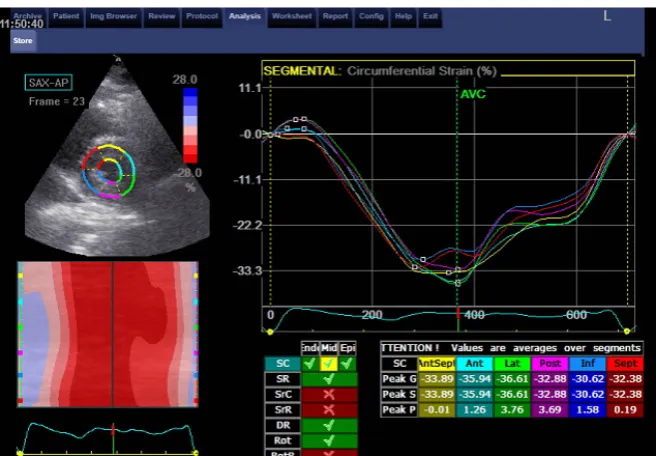Open the Patient tab
The image size is (657, 456).
point(66,17)
